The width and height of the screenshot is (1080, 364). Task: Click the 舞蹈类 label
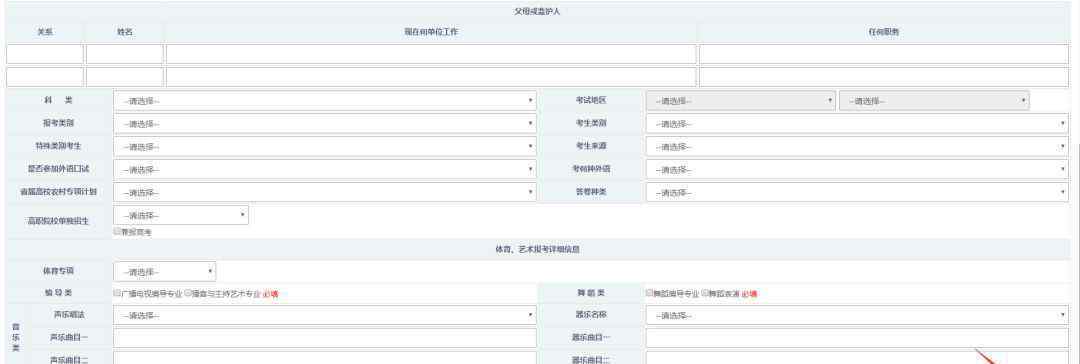click(x=591, y=293)
